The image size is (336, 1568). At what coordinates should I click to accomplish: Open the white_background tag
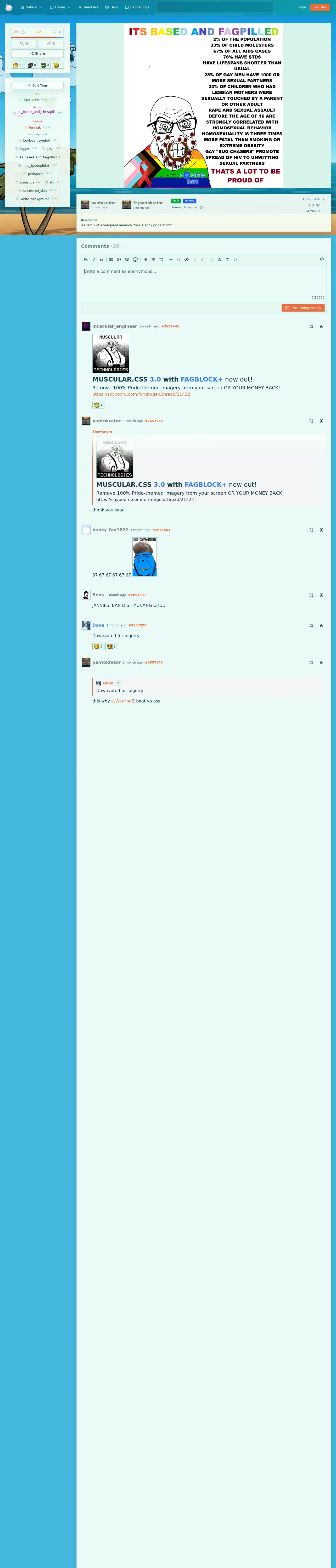[35, 199]
